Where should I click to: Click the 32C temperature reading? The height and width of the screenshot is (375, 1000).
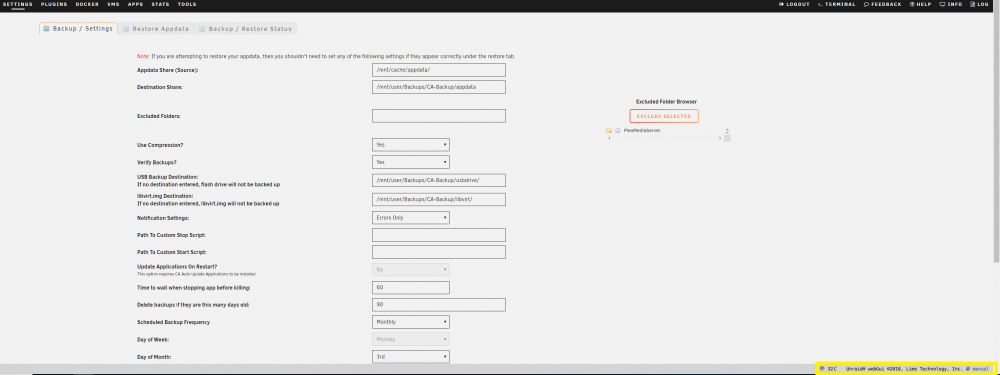coord(832,369)
